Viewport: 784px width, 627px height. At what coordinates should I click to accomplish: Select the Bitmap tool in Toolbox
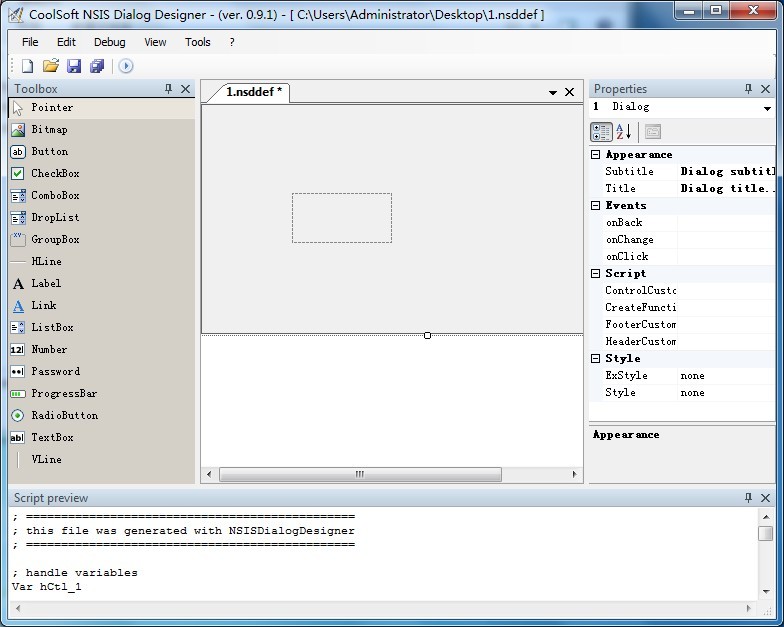click(x=49, y=130)
